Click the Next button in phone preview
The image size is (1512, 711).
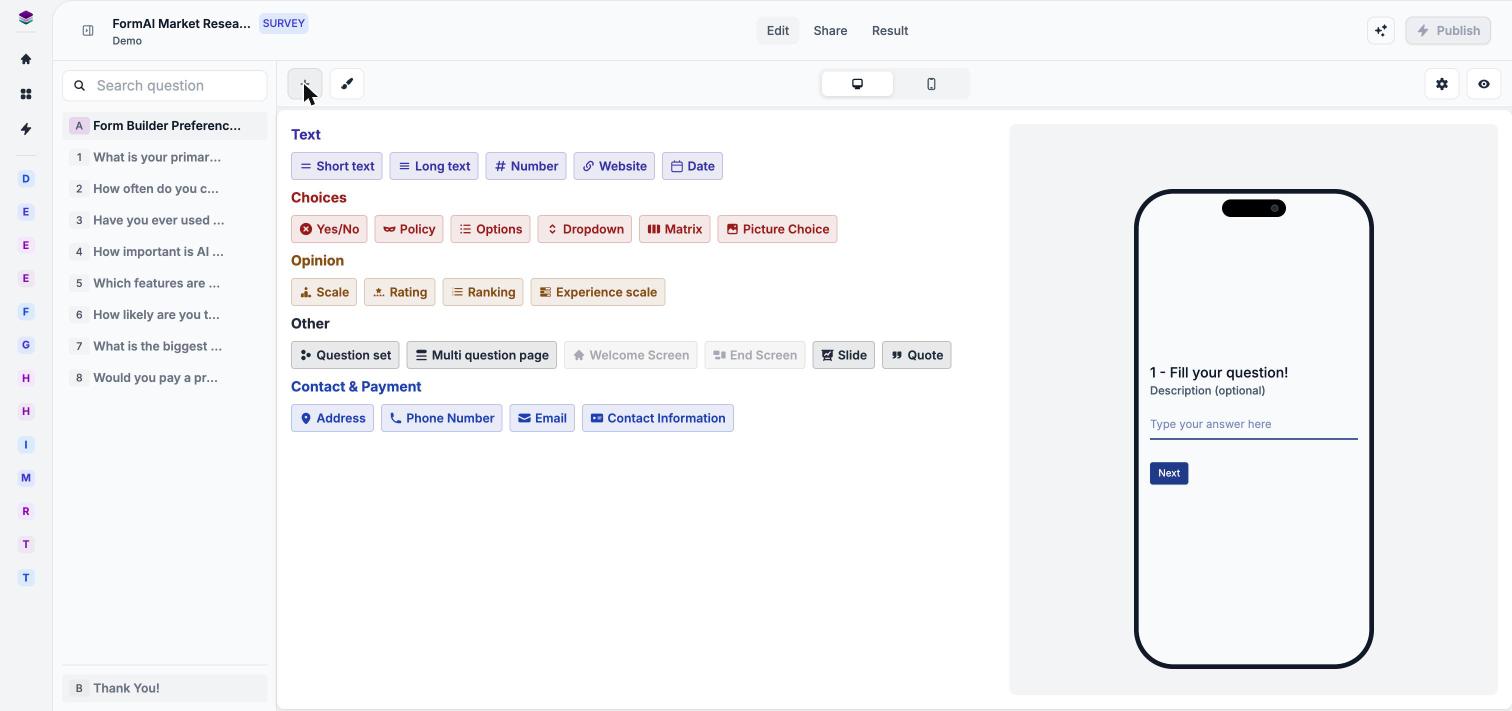click(x=1169, y=473)
